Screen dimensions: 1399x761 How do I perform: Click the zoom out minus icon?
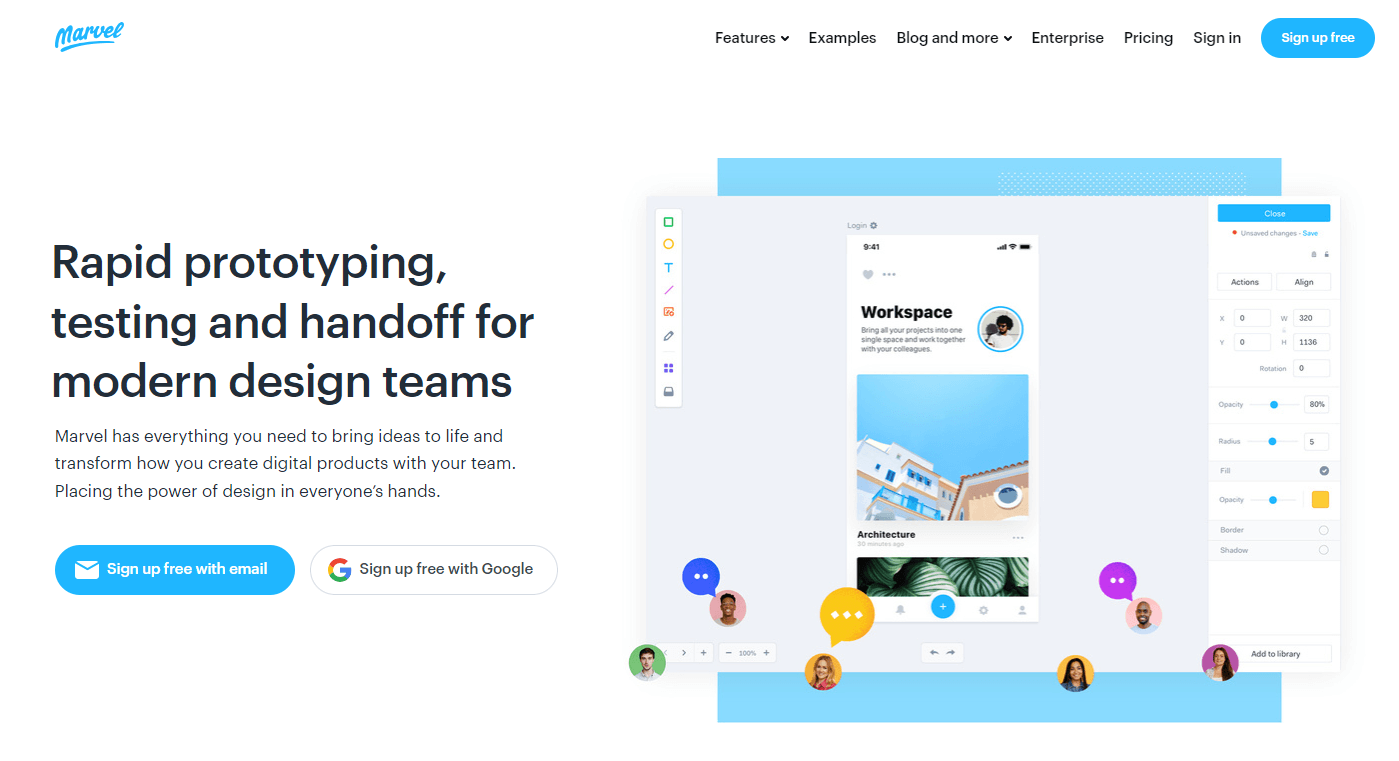tap(728, 653)
